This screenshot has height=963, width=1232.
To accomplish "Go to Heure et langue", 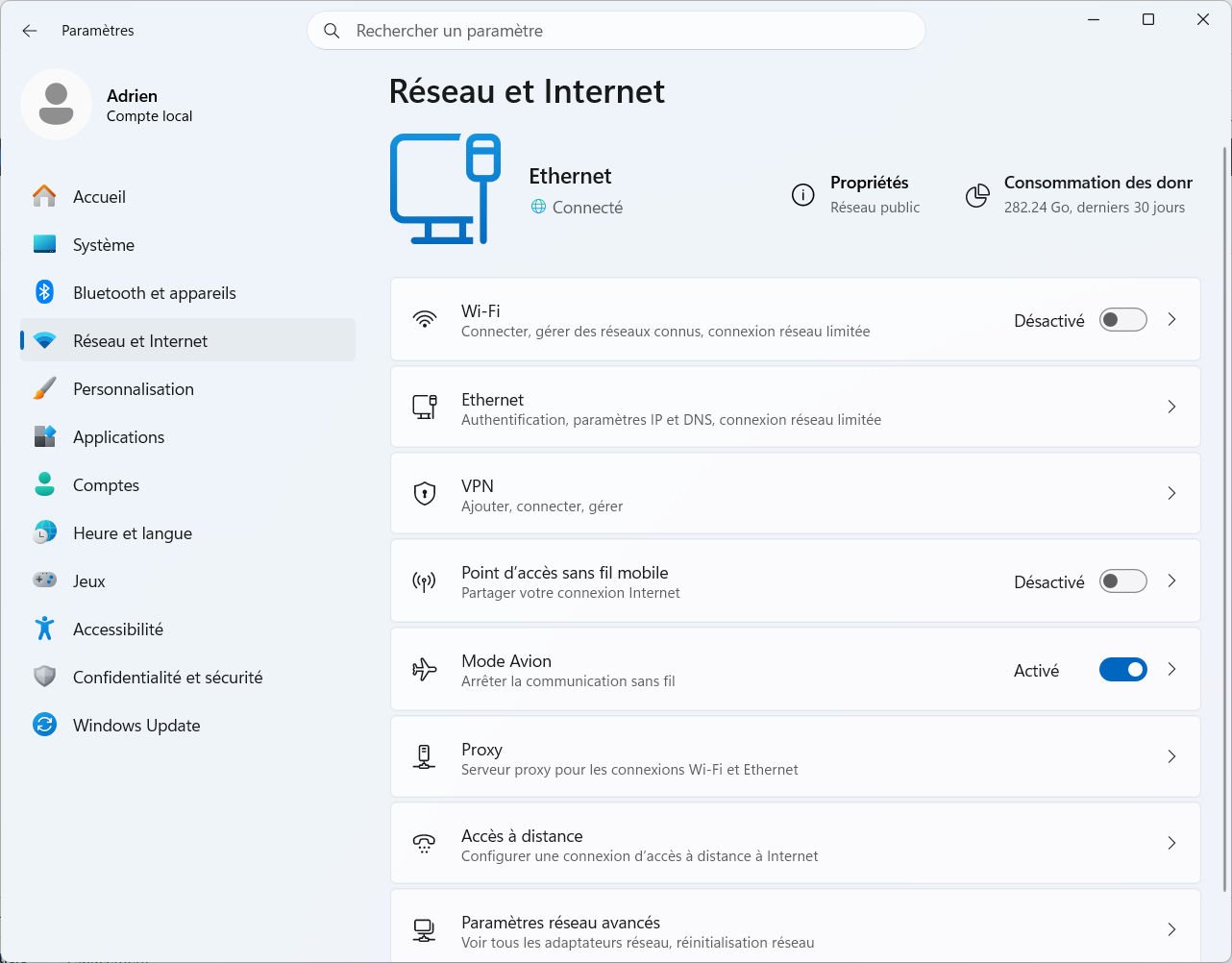I will [187, 532].
